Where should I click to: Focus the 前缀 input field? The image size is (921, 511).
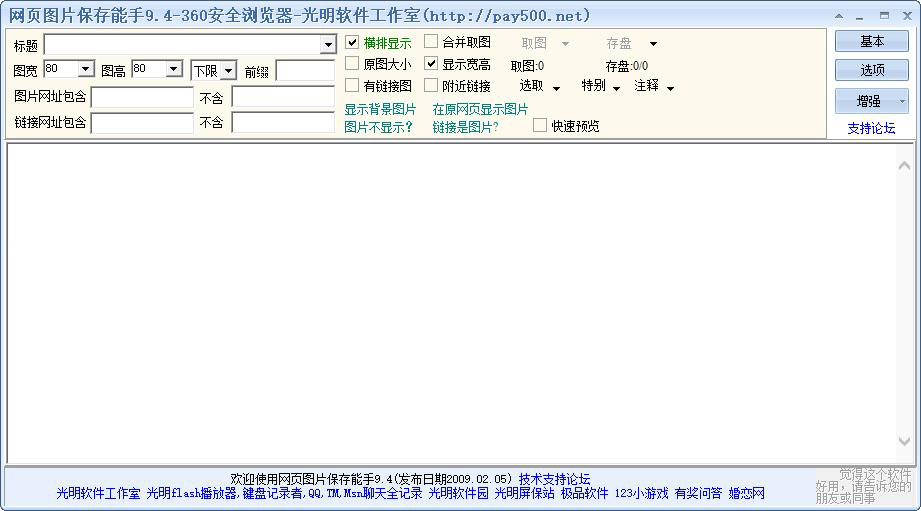[305, 70]
